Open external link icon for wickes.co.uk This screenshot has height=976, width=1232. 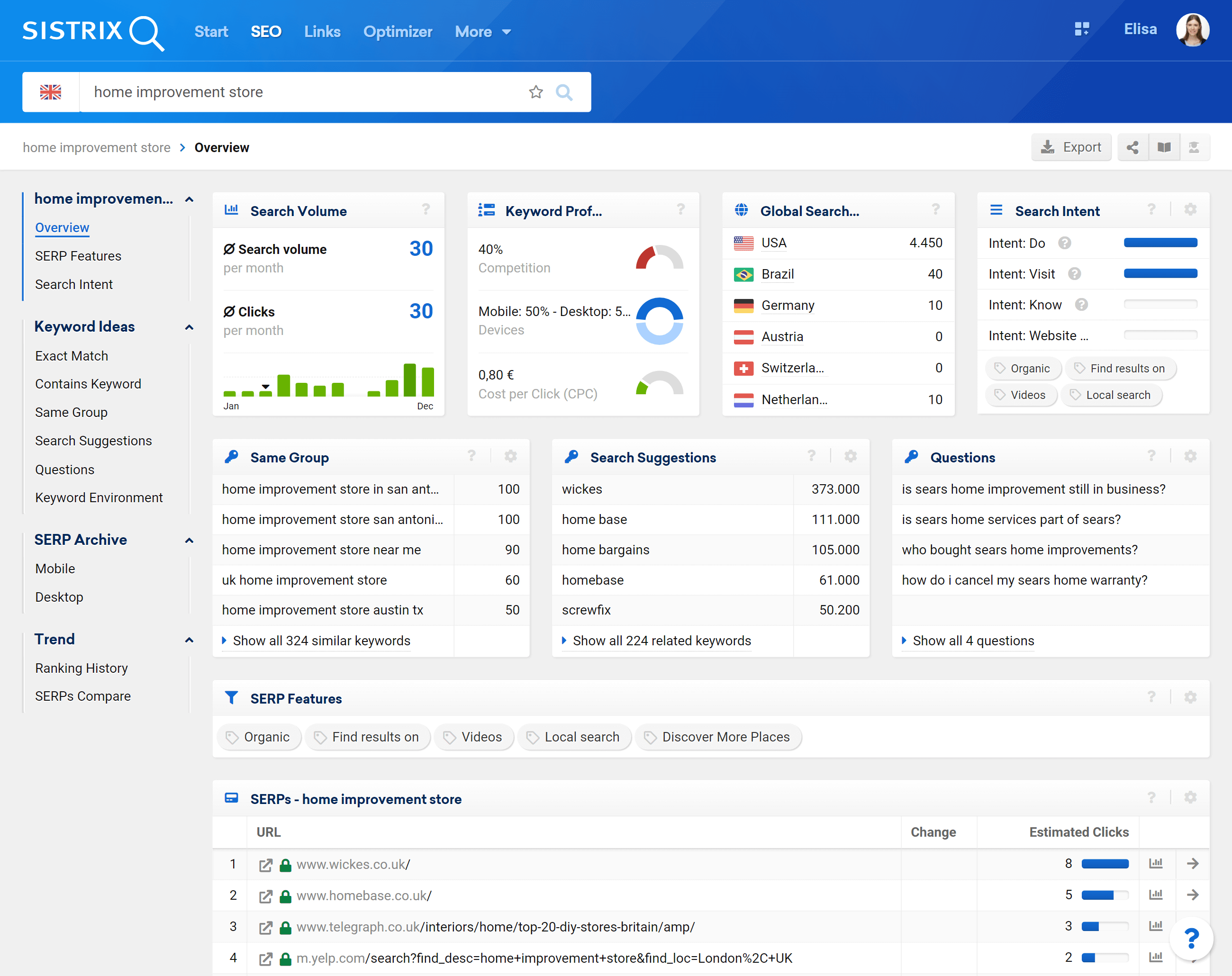[x=265, y=865]
